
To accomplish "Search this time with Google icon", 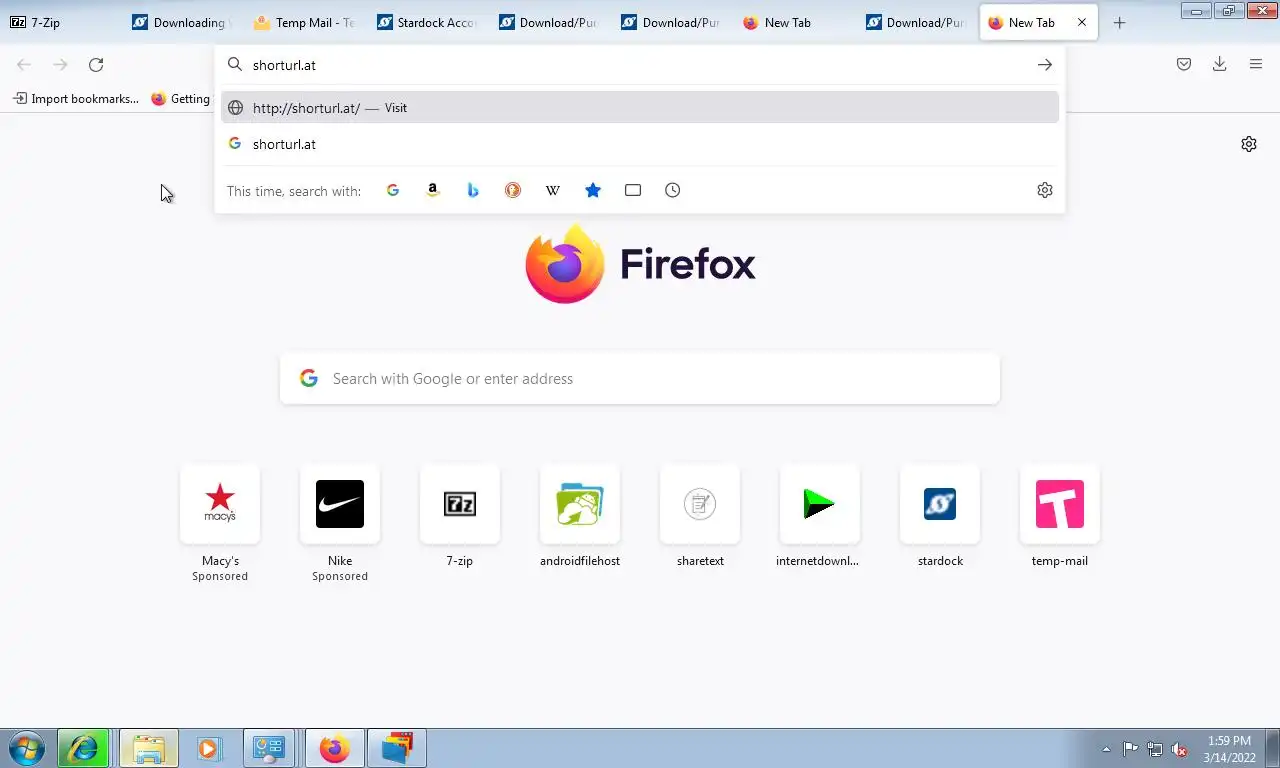I will pos(393,190).
